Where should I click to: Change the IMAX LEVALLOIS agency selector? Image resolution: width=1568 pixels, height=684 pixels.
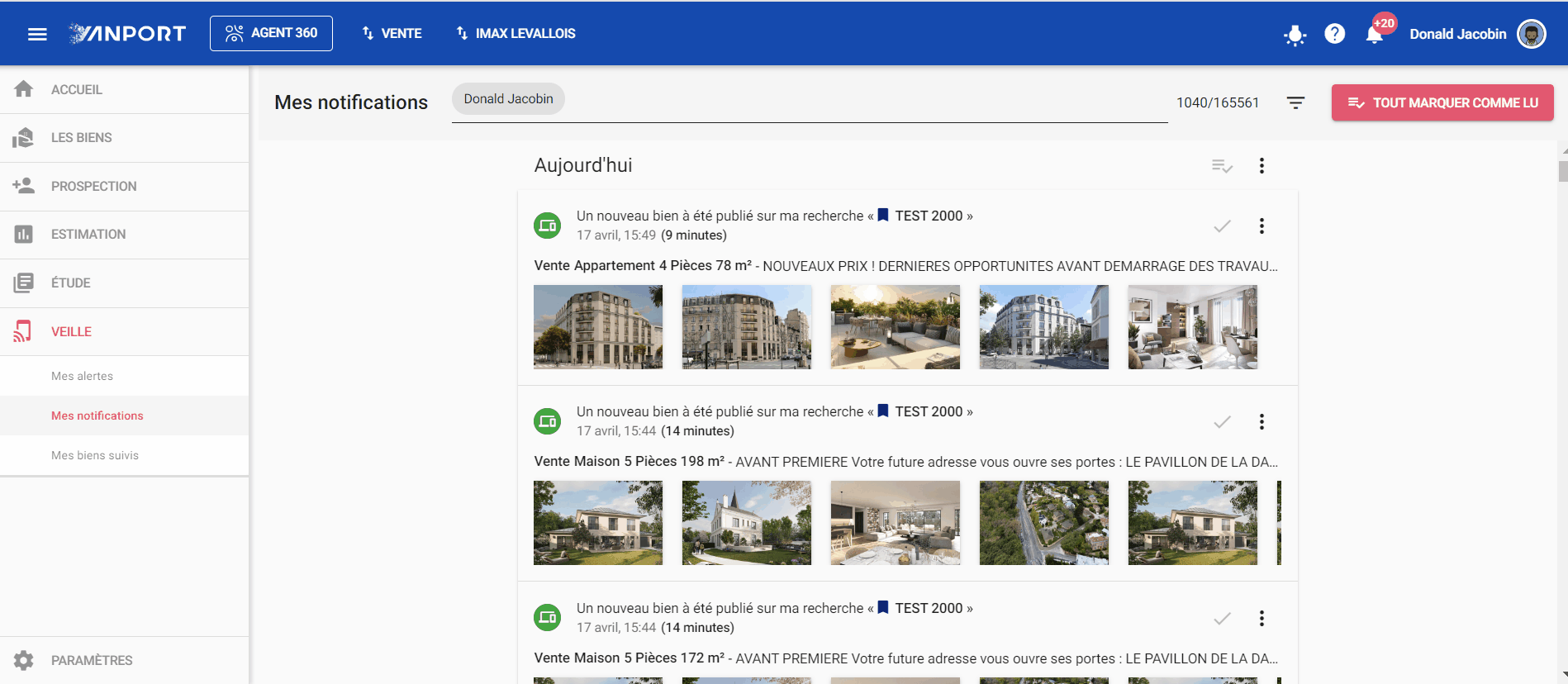(516, 33)
